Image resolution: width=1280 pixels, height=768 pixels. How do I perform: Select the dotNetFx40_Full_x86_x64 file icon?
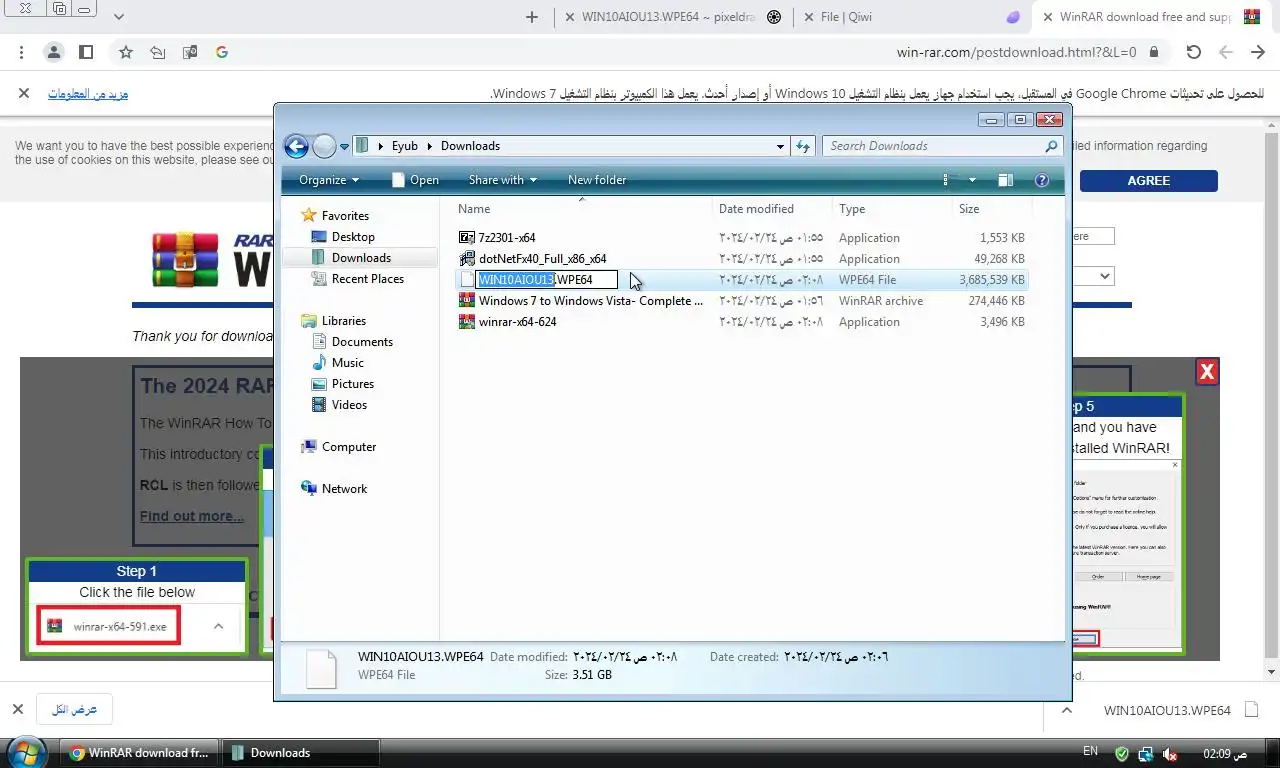point(467,259)
